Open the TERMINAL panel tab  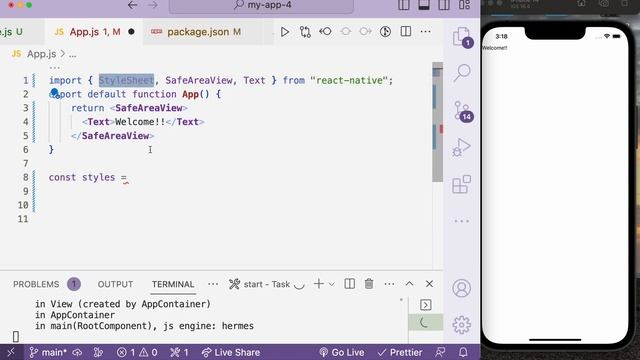[173, 284]
